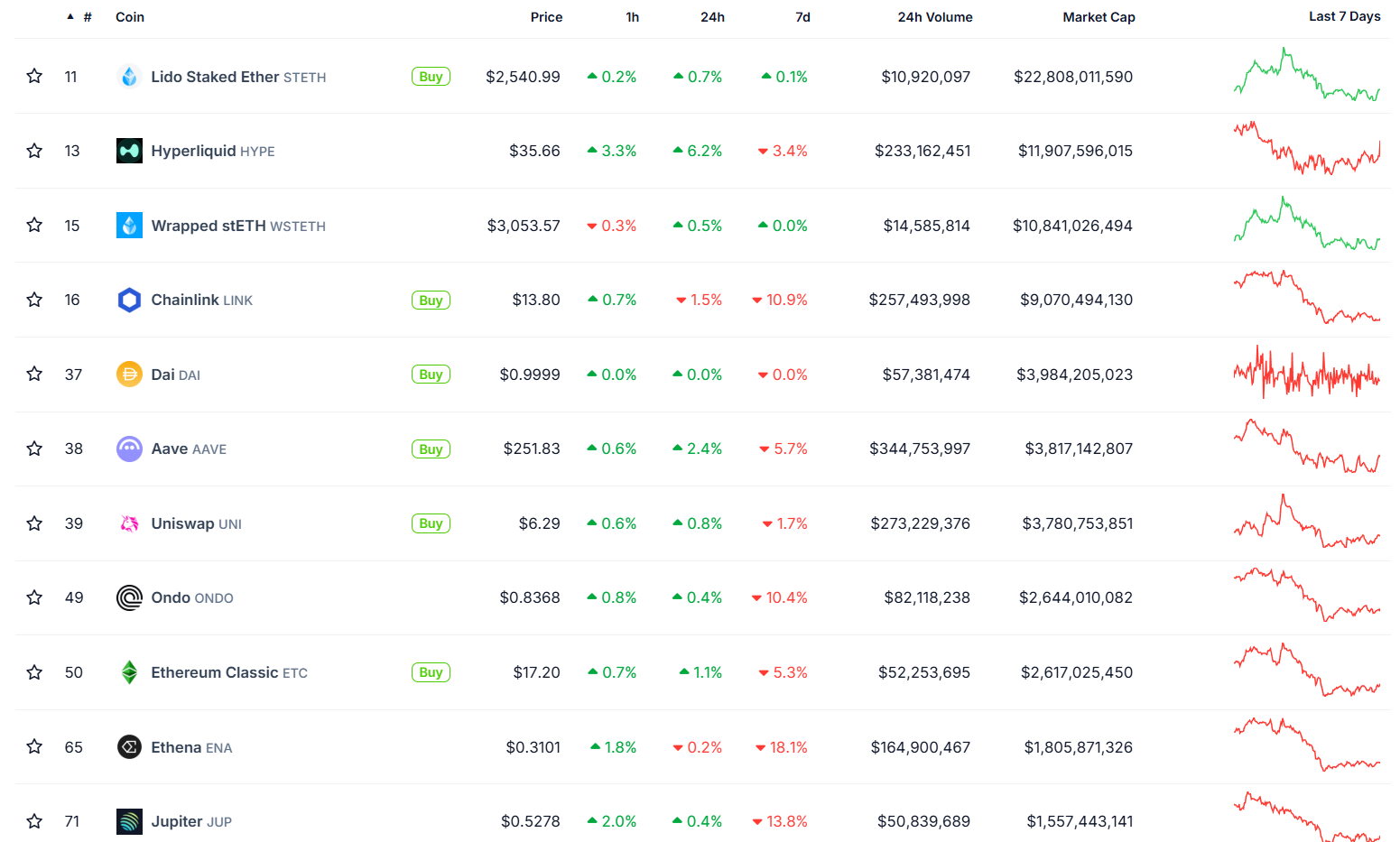Favorite Lido Staked Ether with star
Image resolution: width=1400 pixels, height=842 pixels.
(x=34, y=77)
